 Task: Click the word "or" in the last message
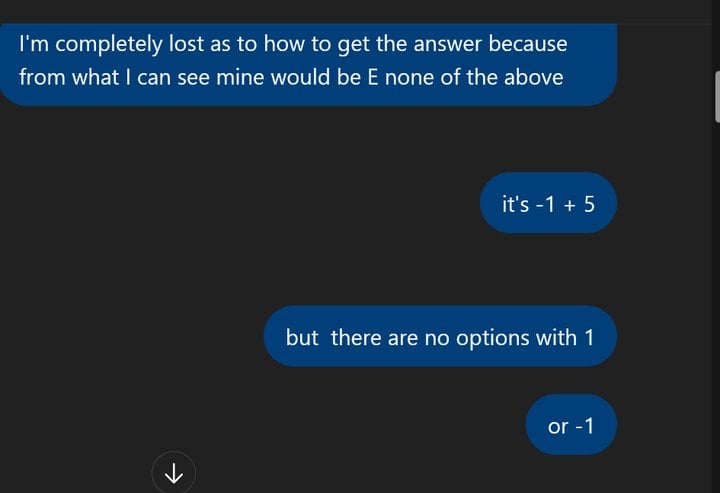[x=558, y=427]
